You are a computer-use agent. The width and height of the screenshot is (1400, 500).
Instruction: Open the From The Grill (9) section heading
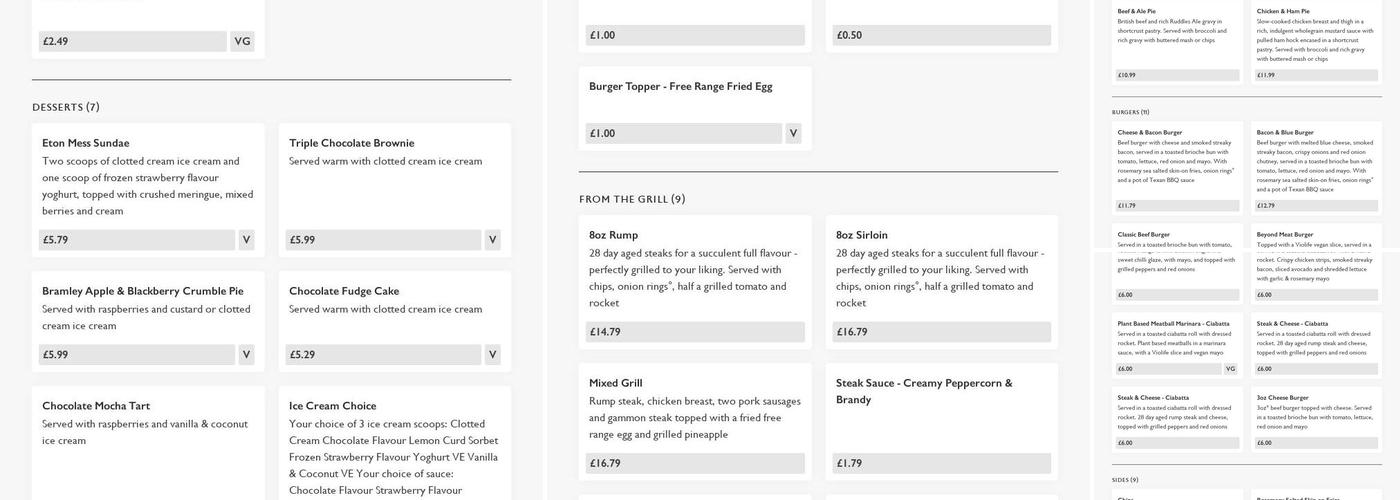click(632, 199)
